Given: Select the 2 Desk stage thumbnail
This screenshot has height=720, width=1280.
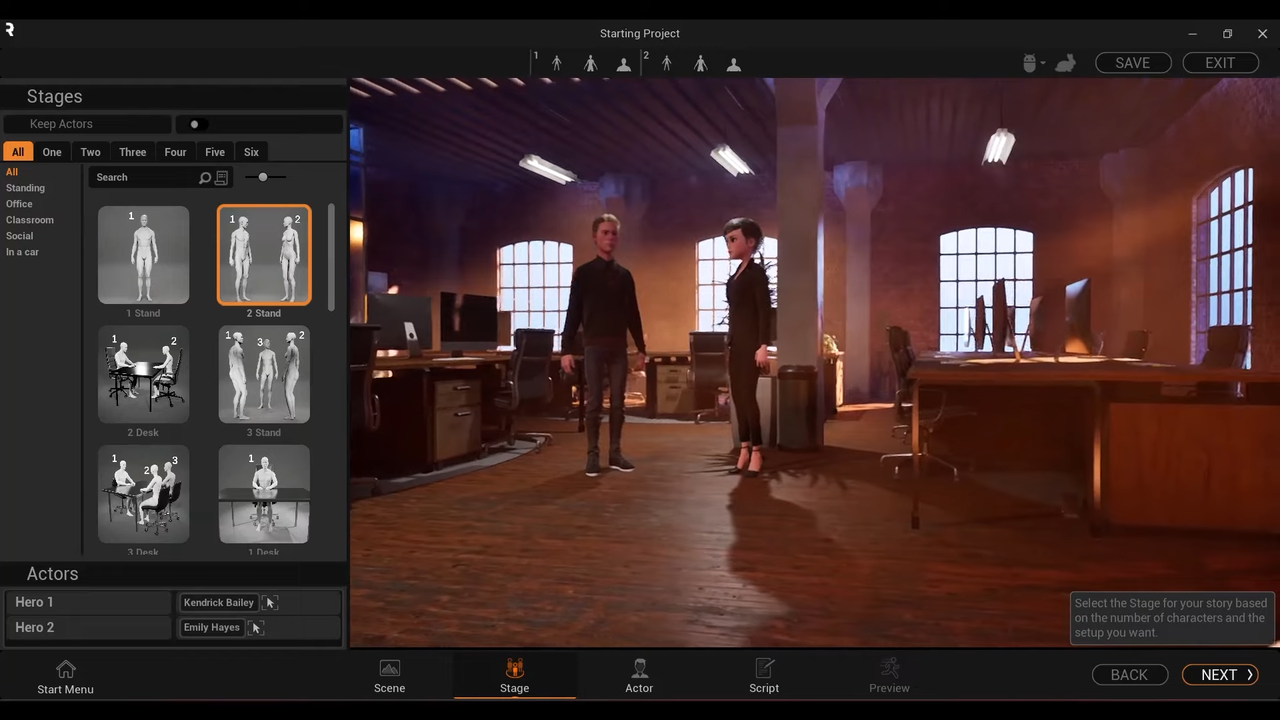Looking at the screenshot, I should pyautogui.click(x=143, y=373).
